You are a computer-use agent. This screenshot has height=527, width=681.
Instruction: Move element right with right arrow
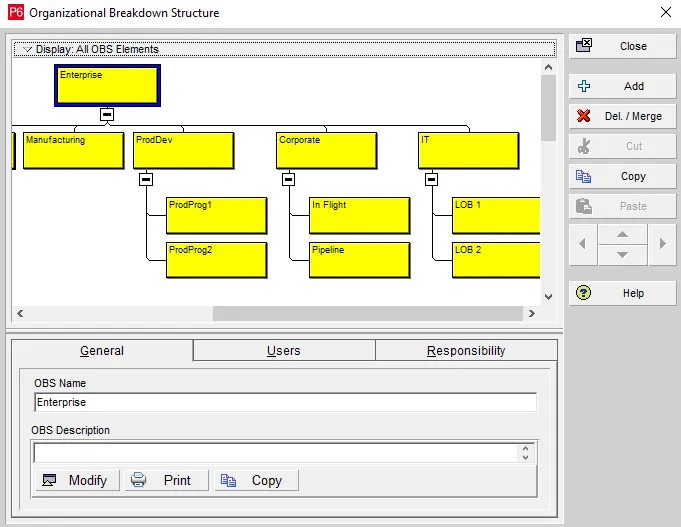662,244
